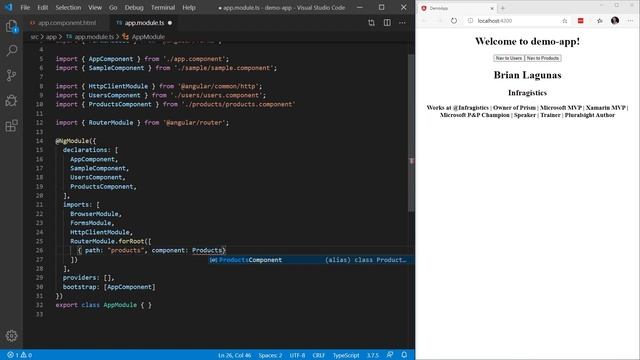The height and width of the screenshot is (360, 640).
Task: Open the Selection menu
Action: pos(68,7)
